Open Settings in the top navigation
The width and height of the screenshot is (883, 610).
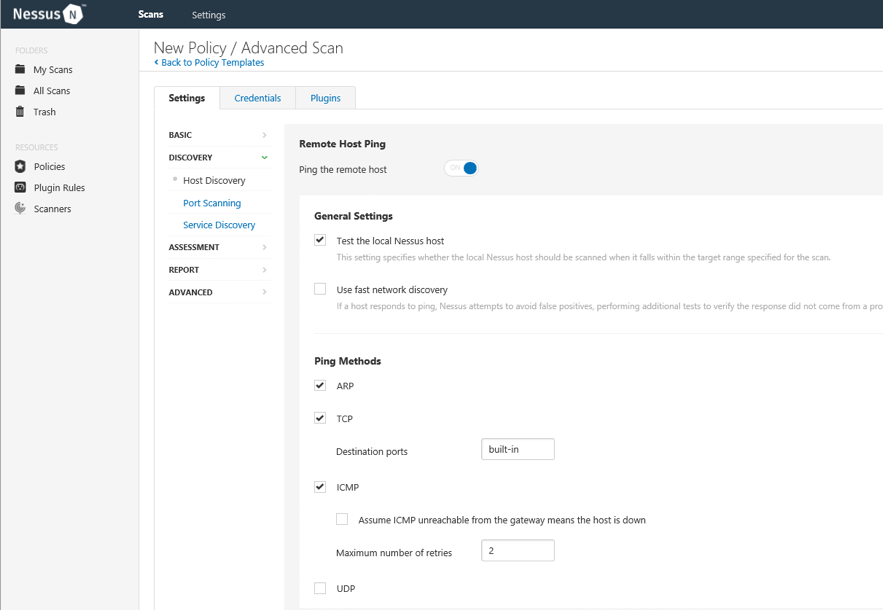point(208,15)
